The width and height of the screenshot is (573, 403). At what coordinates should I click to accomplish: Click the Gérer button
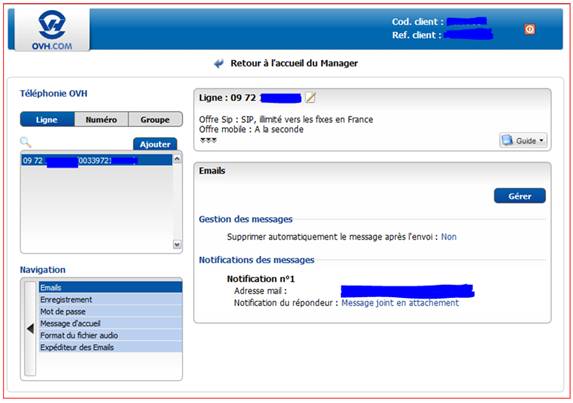[520, 196]
